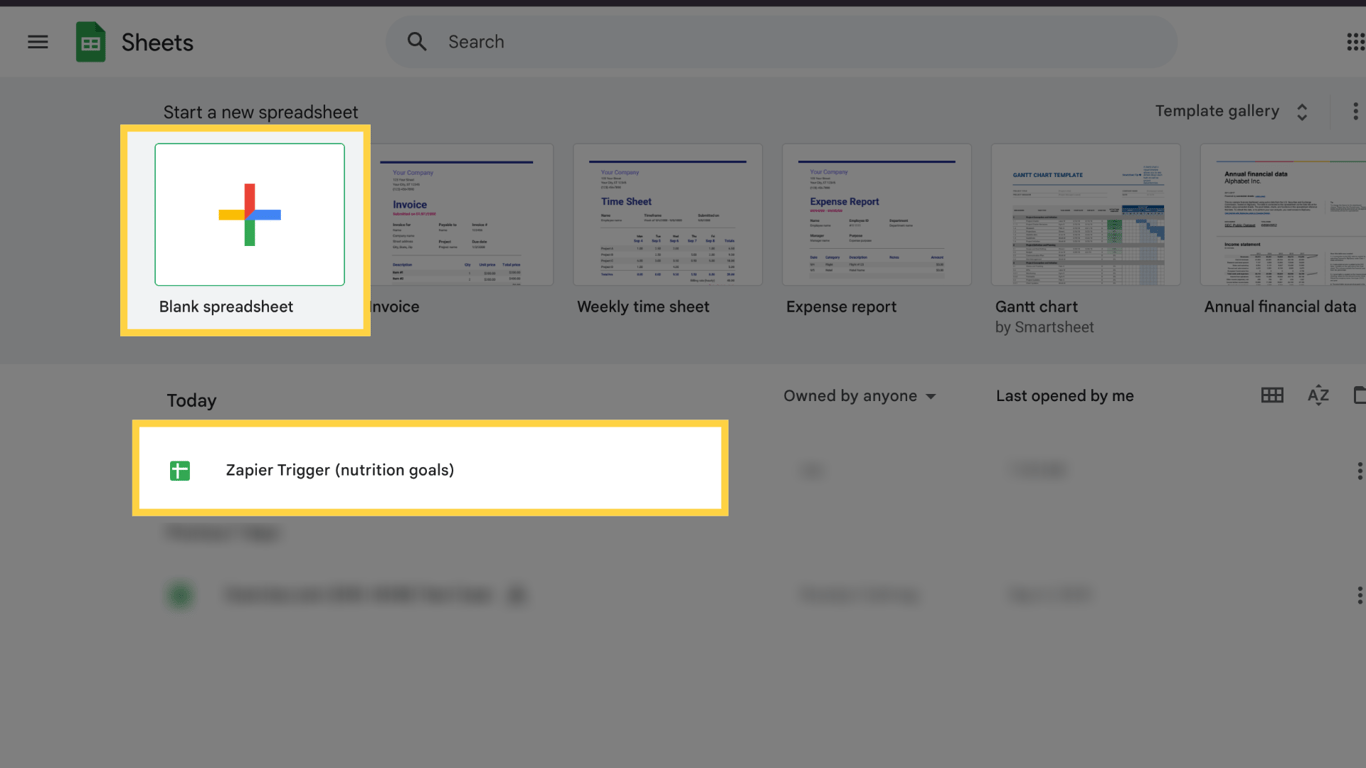Open the Gantt chart template by Smartsheet

[1085, 214]
